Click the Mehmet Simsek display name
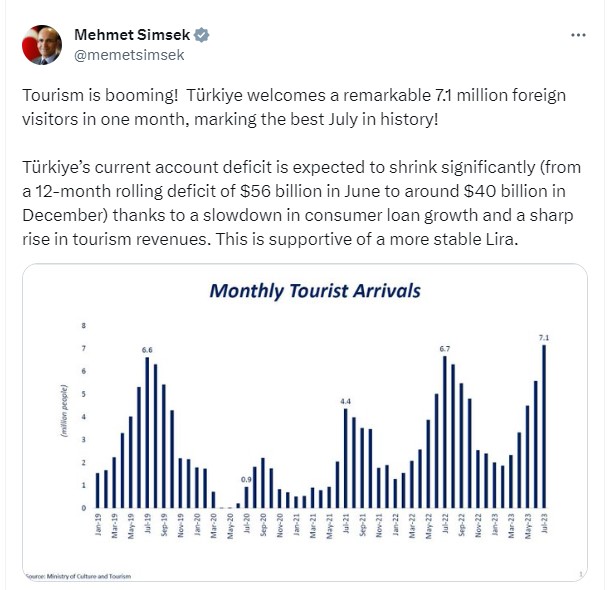612x590 pixels. click(132, 35)
